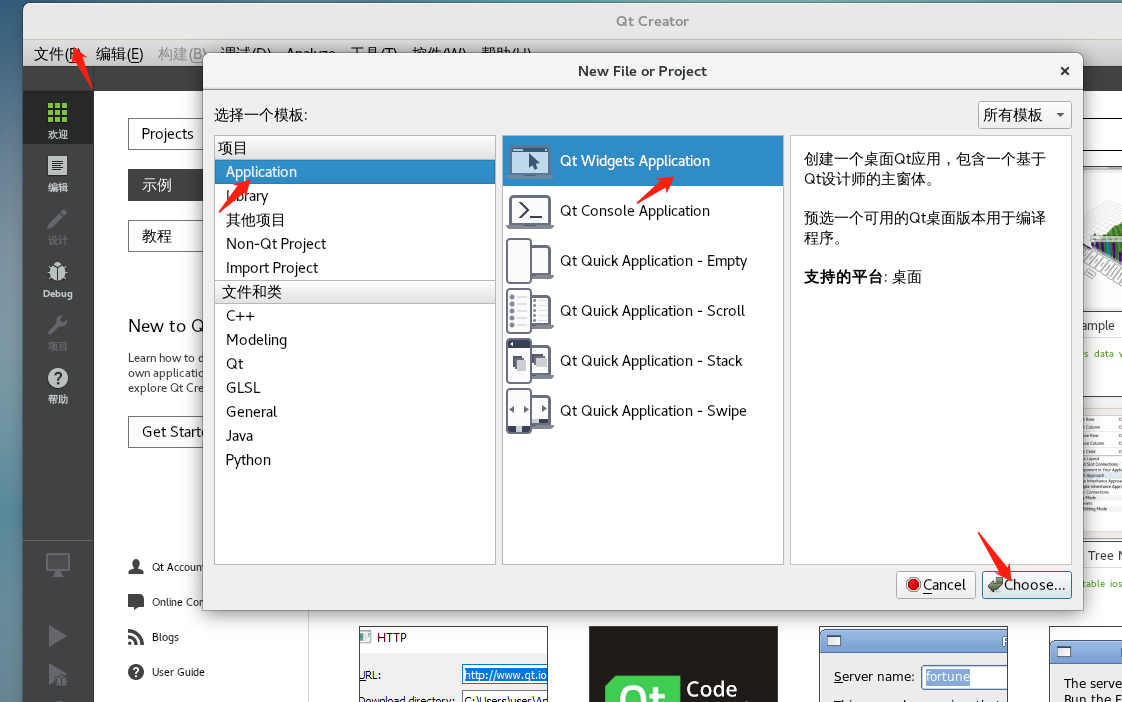Select the Python category
This screenshot has height=702, width=1122.
355,459
